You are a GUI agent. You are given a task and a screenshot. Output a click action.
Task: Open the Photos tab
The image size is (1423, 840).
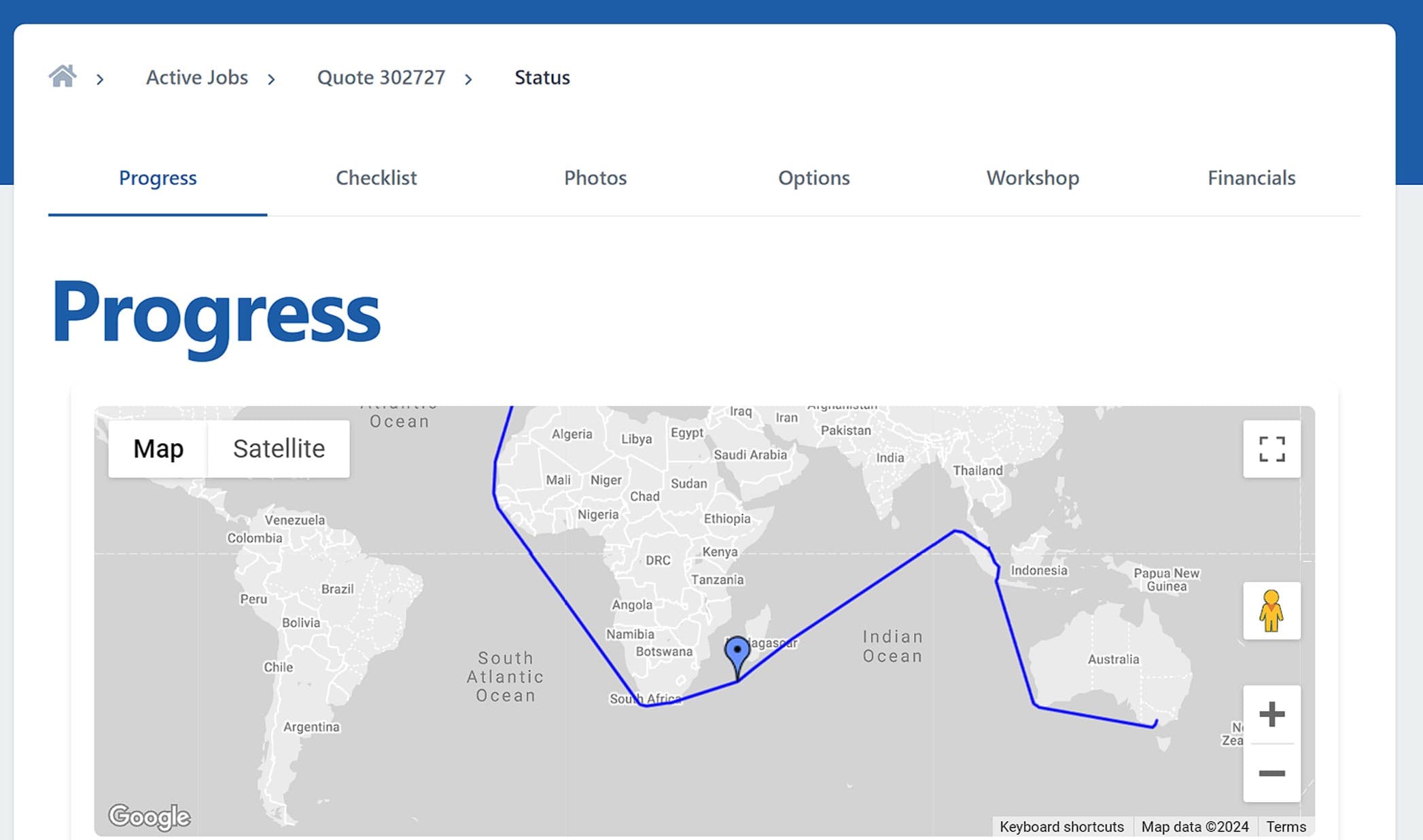[595, 177]
